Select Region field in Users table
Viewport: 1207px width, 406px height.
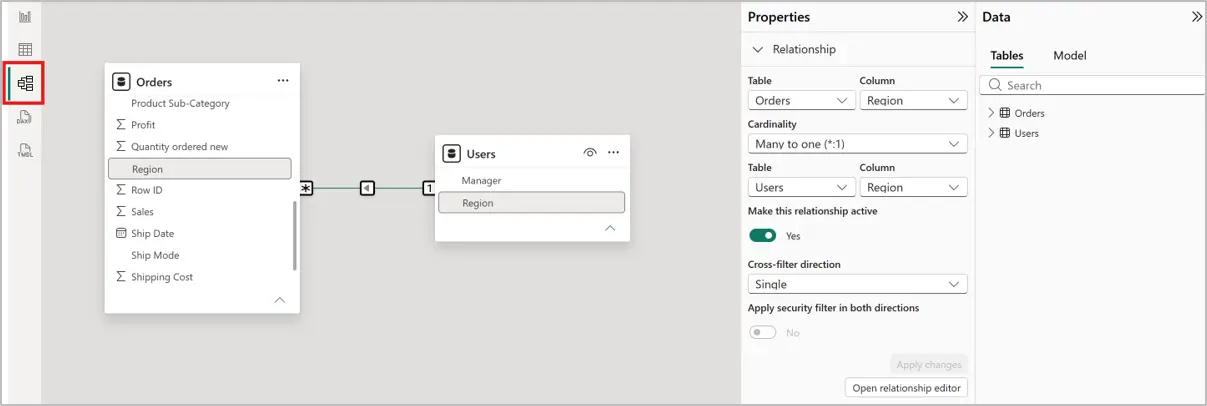(x=531, y=203)
